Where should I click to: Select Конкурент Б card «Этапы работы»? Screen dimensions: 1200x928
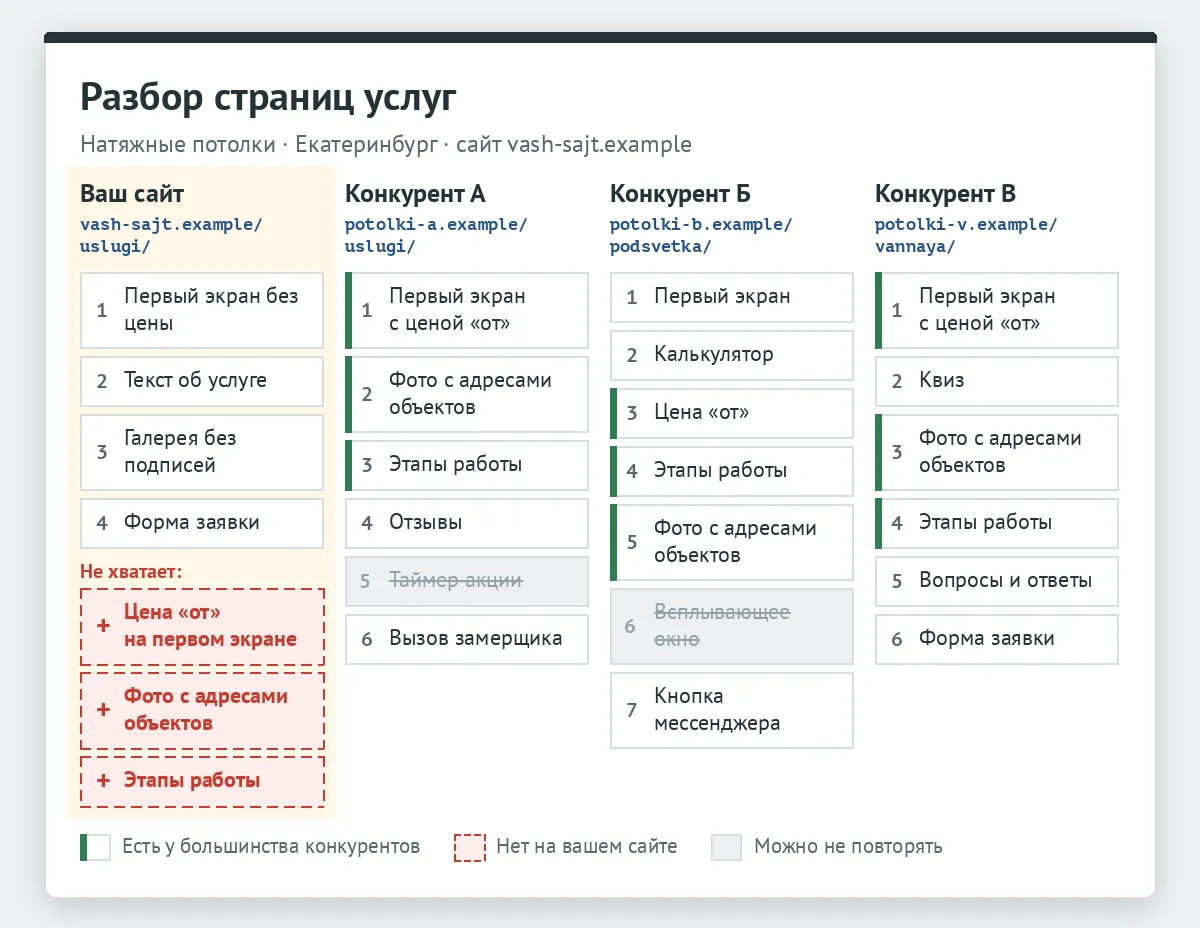732,471
